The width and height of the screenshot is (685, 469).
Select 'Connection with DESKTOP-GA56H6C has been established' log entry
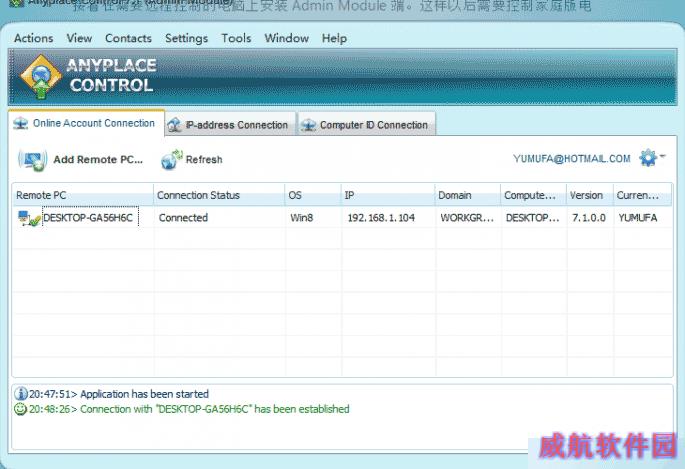coord(189,409)
